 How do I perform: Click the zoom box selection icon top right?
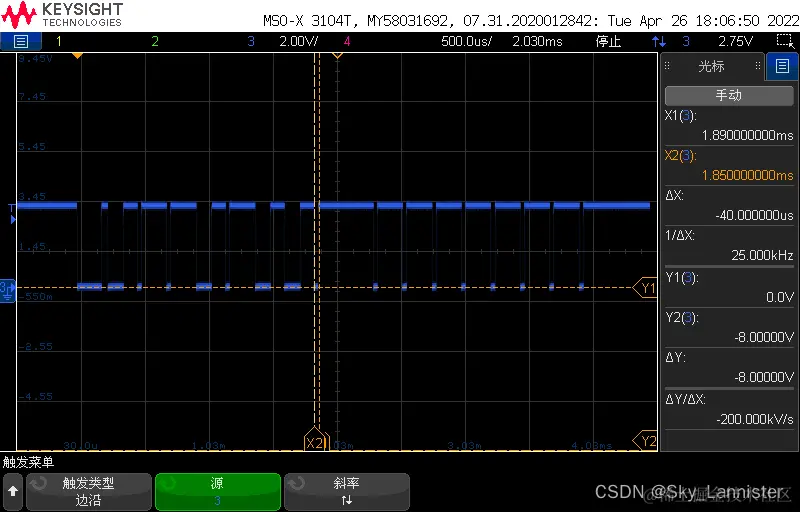pos(785,41)
